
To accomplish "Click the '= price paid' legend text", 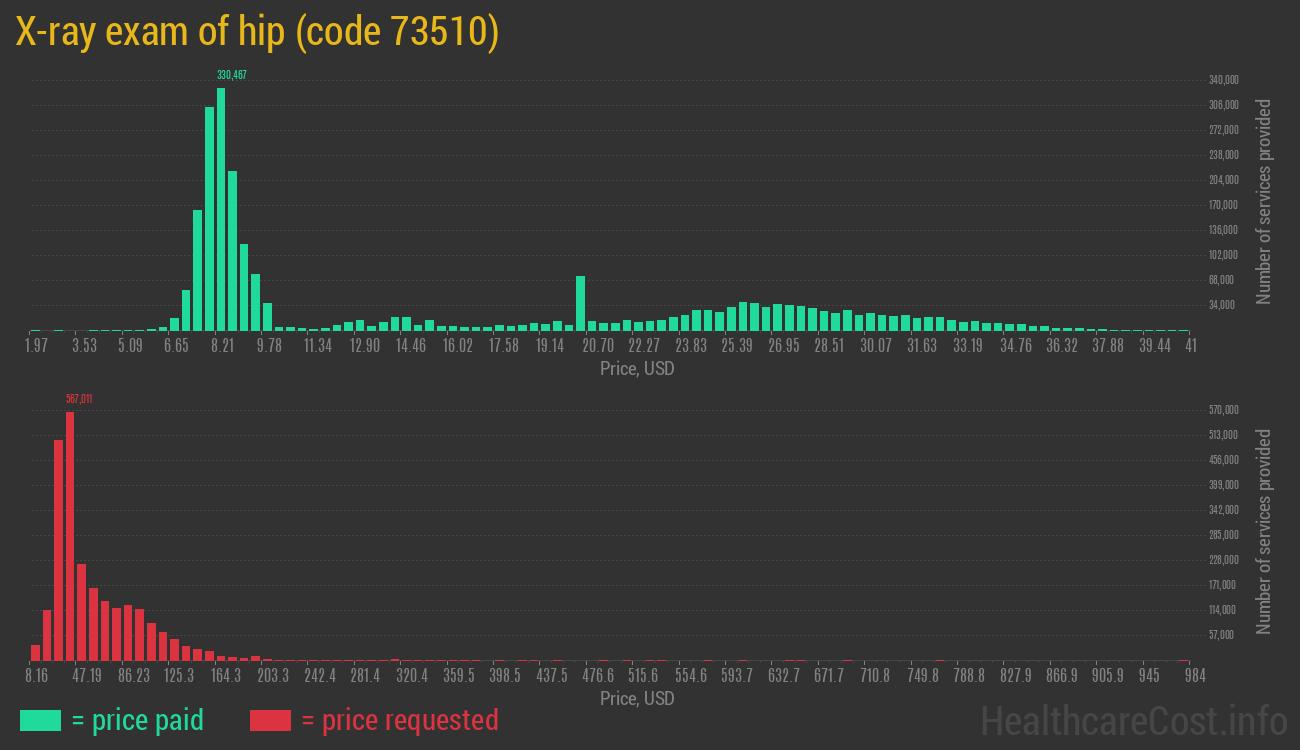I will coord(138,720).
